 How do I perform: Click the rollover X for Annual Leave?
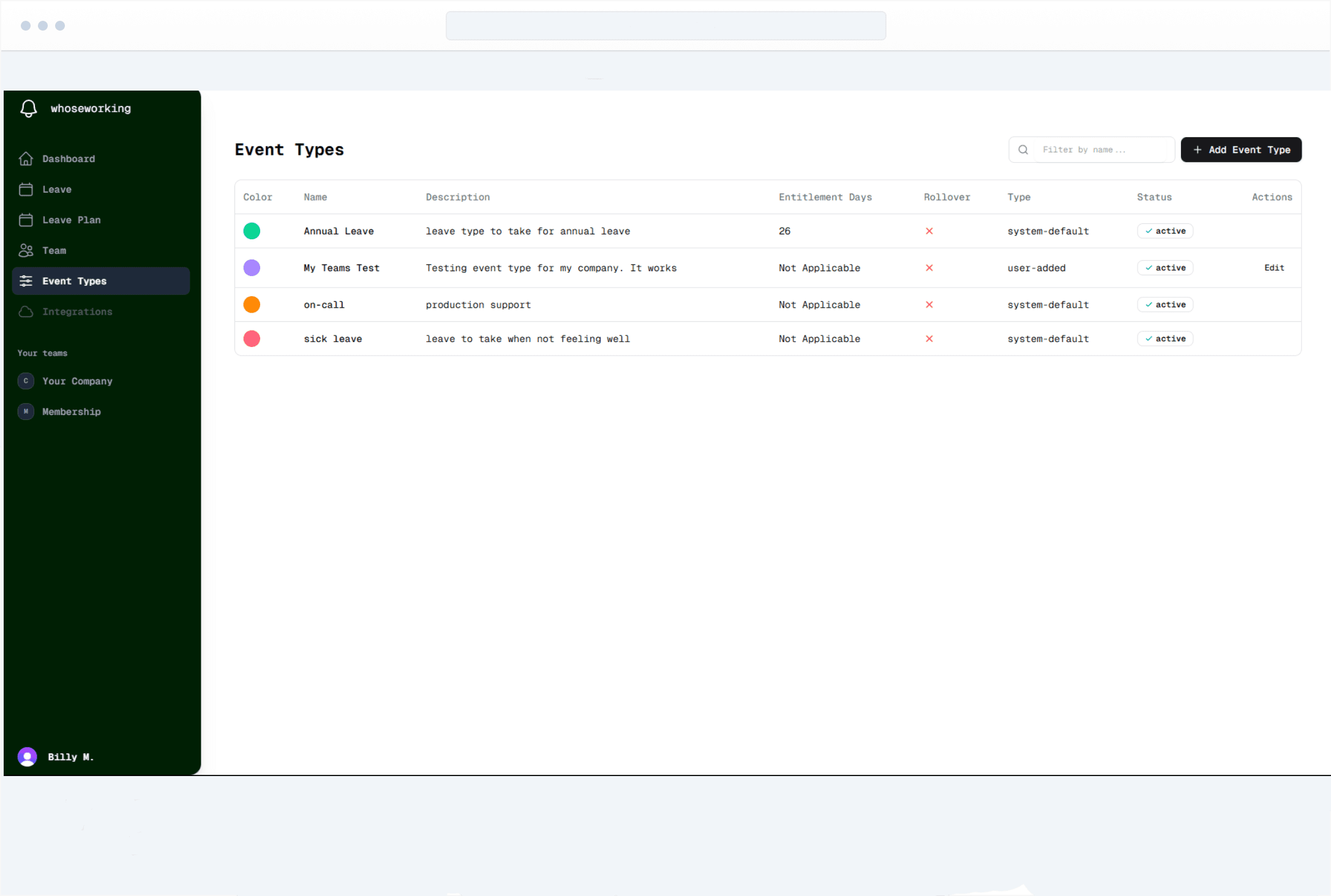pyautogui.click(x=929, y=231)
